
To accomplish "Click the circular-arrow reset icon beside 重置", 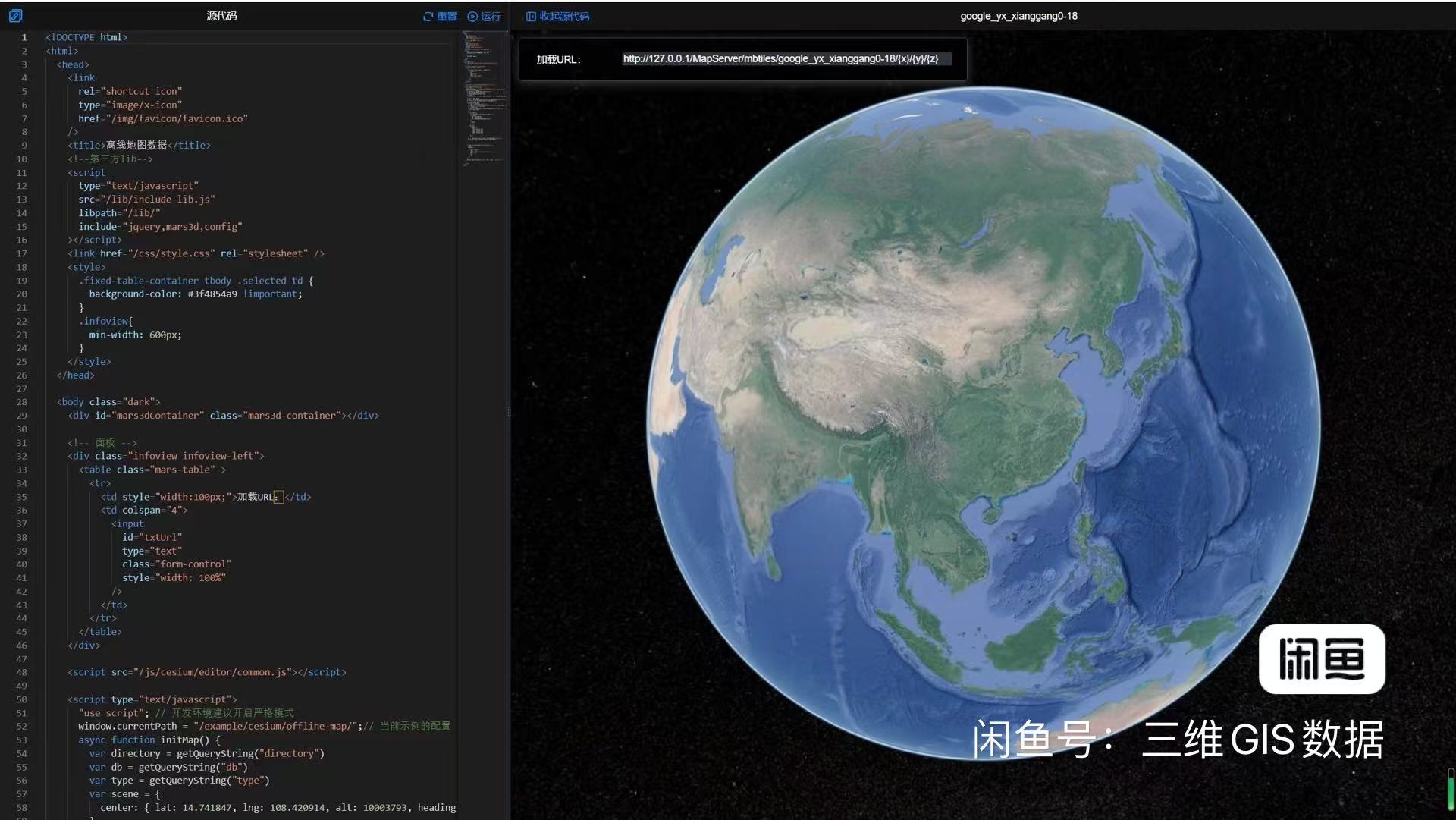I will coord(428,17).
